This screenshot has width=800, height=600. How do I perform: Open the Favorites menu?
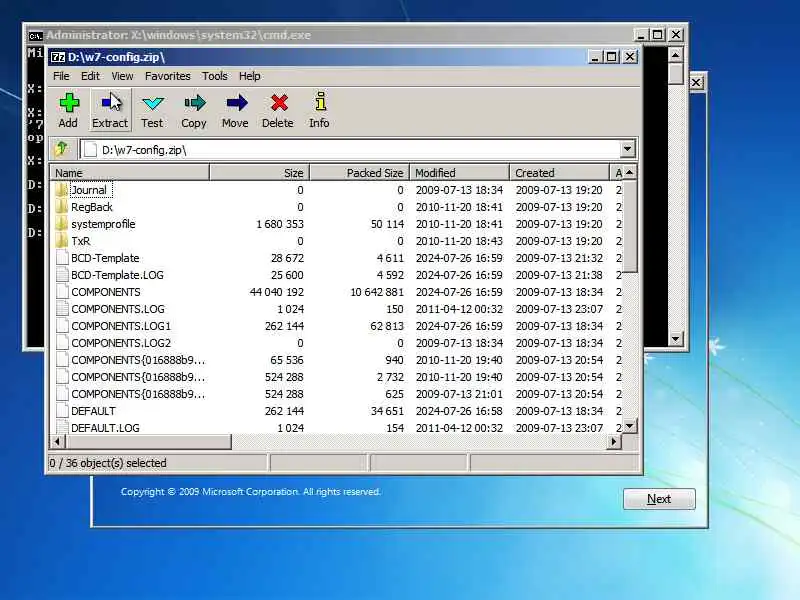(x=167, y=76)
